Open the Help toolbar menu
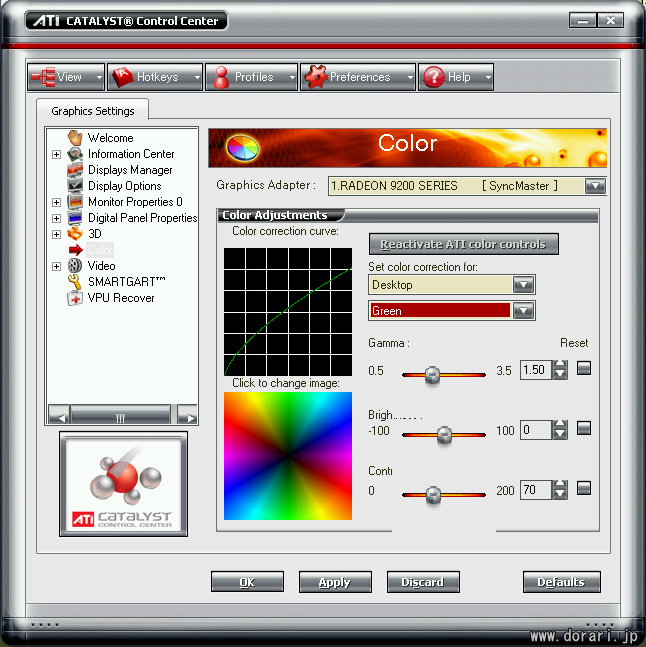The height and width of the screenshot is (647, 646). coord(456,77)
